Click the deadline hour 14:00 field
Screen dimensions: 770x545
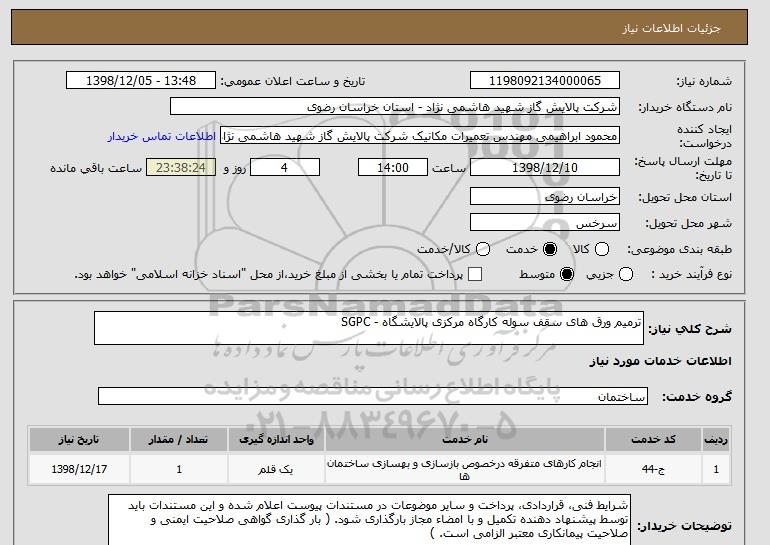point(393,167)
